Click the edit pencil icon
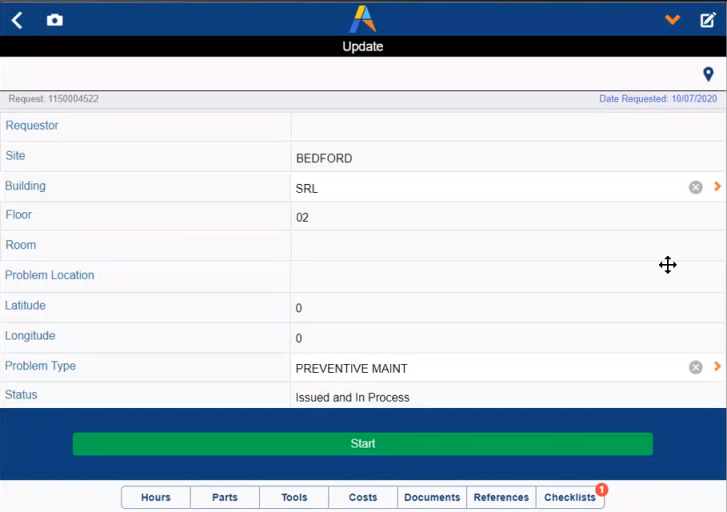 point(708,20)
